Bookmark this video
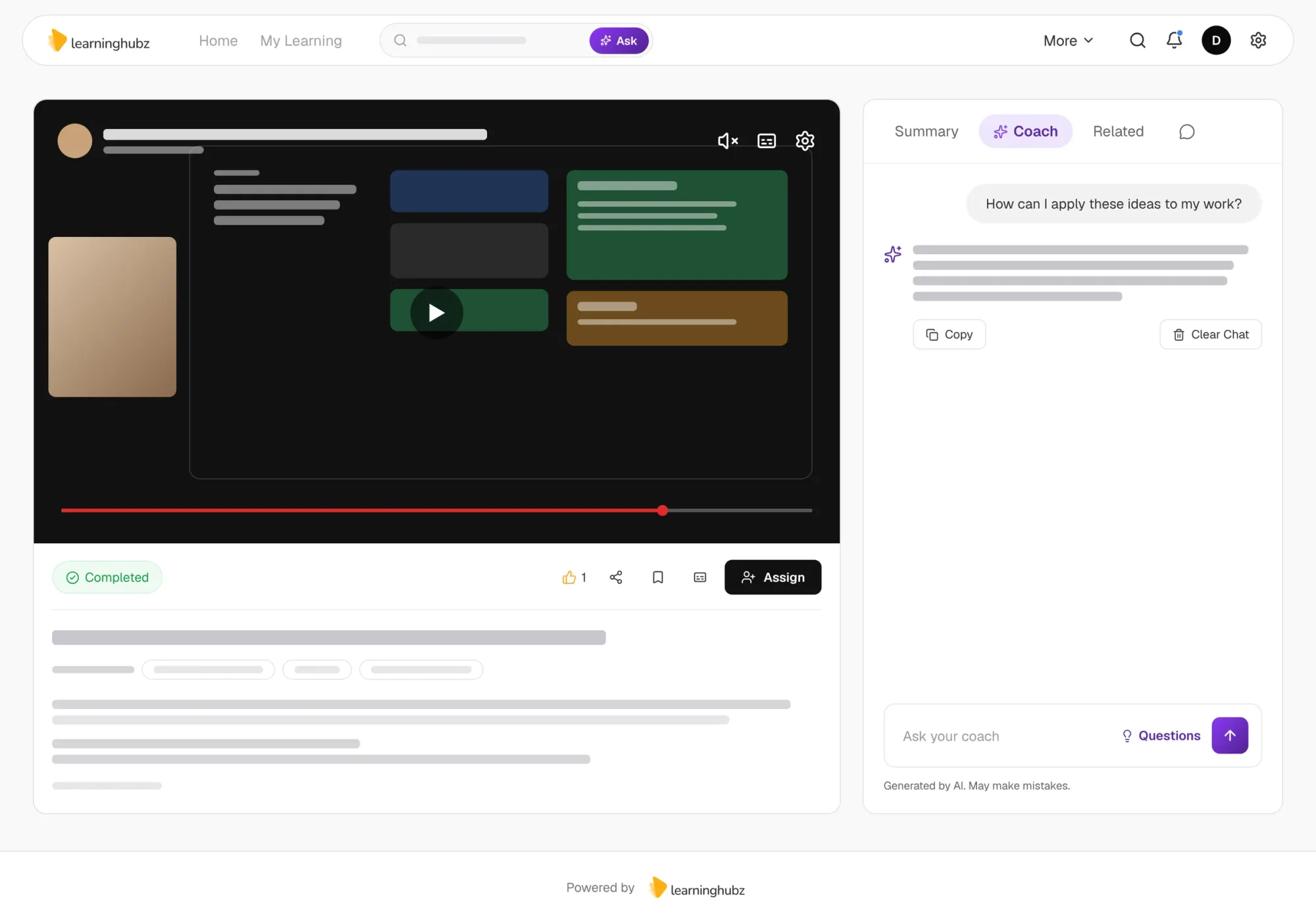This screenshot has height=923, width=1316. pos(658,577)
